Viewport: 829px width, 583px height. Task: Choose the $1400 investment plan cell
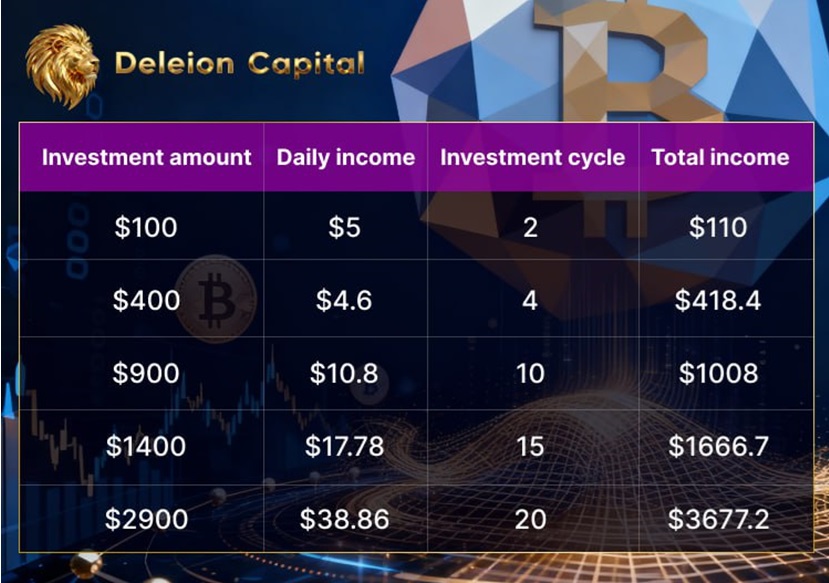146,446
